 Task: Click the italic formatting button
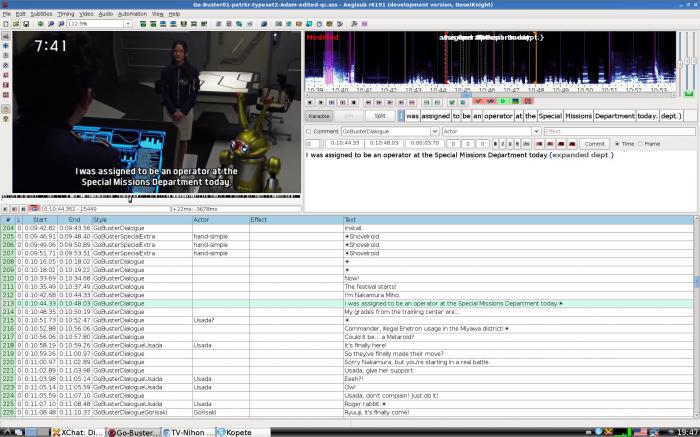pos(502,144)
